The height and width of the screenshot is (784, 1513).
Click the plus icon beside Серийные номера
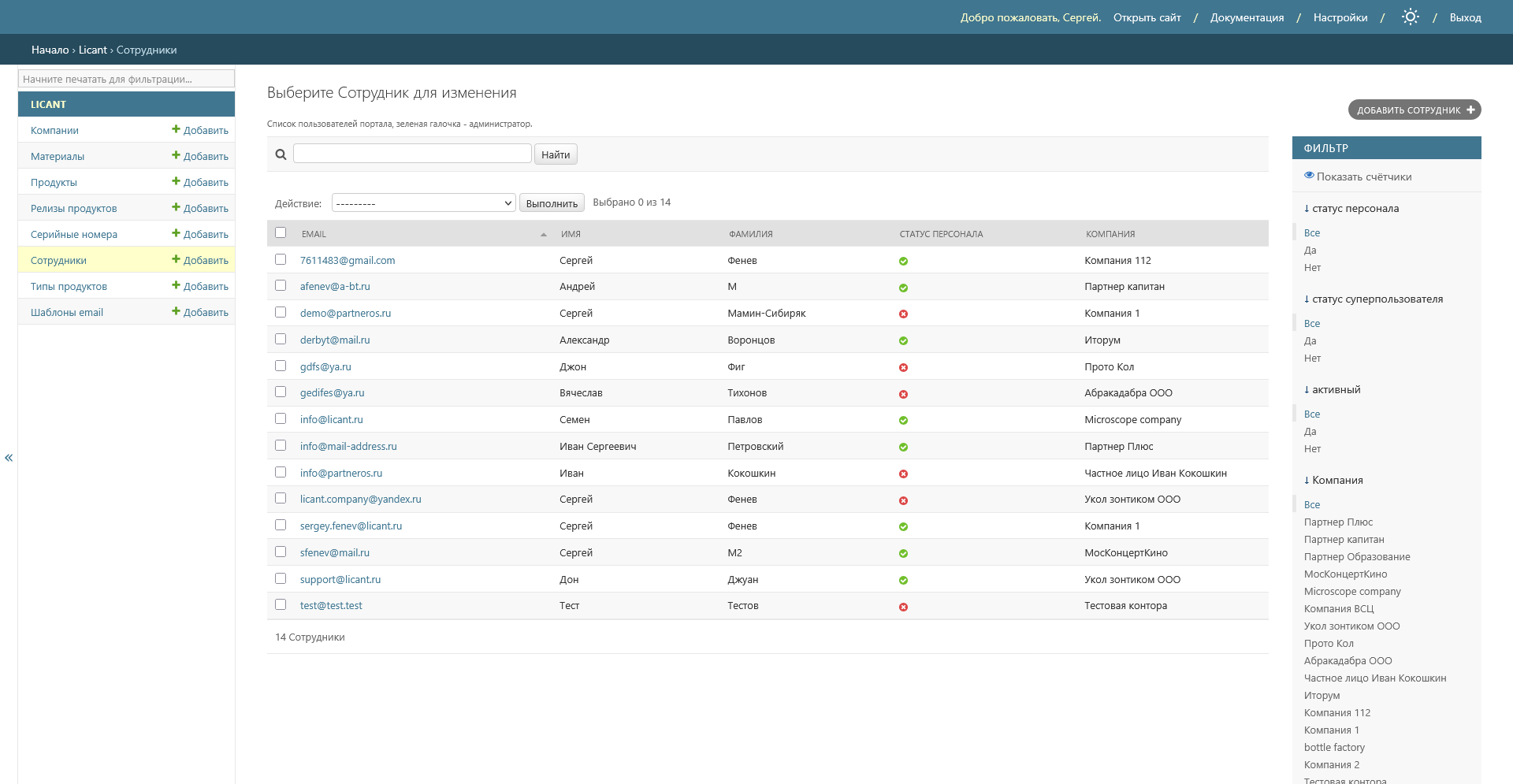177,233
